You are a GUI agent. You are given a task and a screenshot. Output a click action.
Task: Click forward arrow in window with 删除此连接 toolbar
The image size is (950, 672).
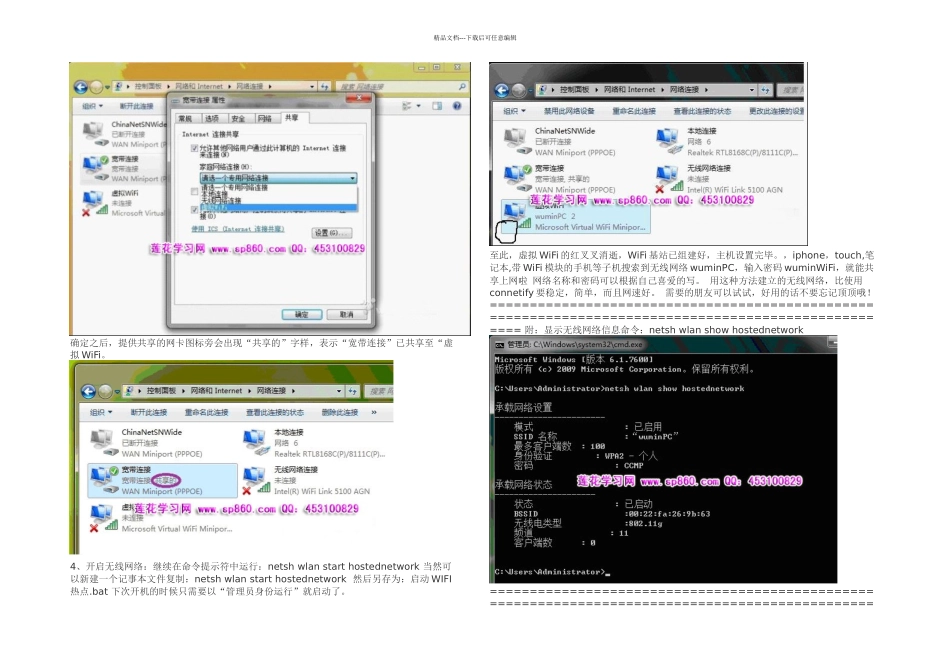click(105, 391)
